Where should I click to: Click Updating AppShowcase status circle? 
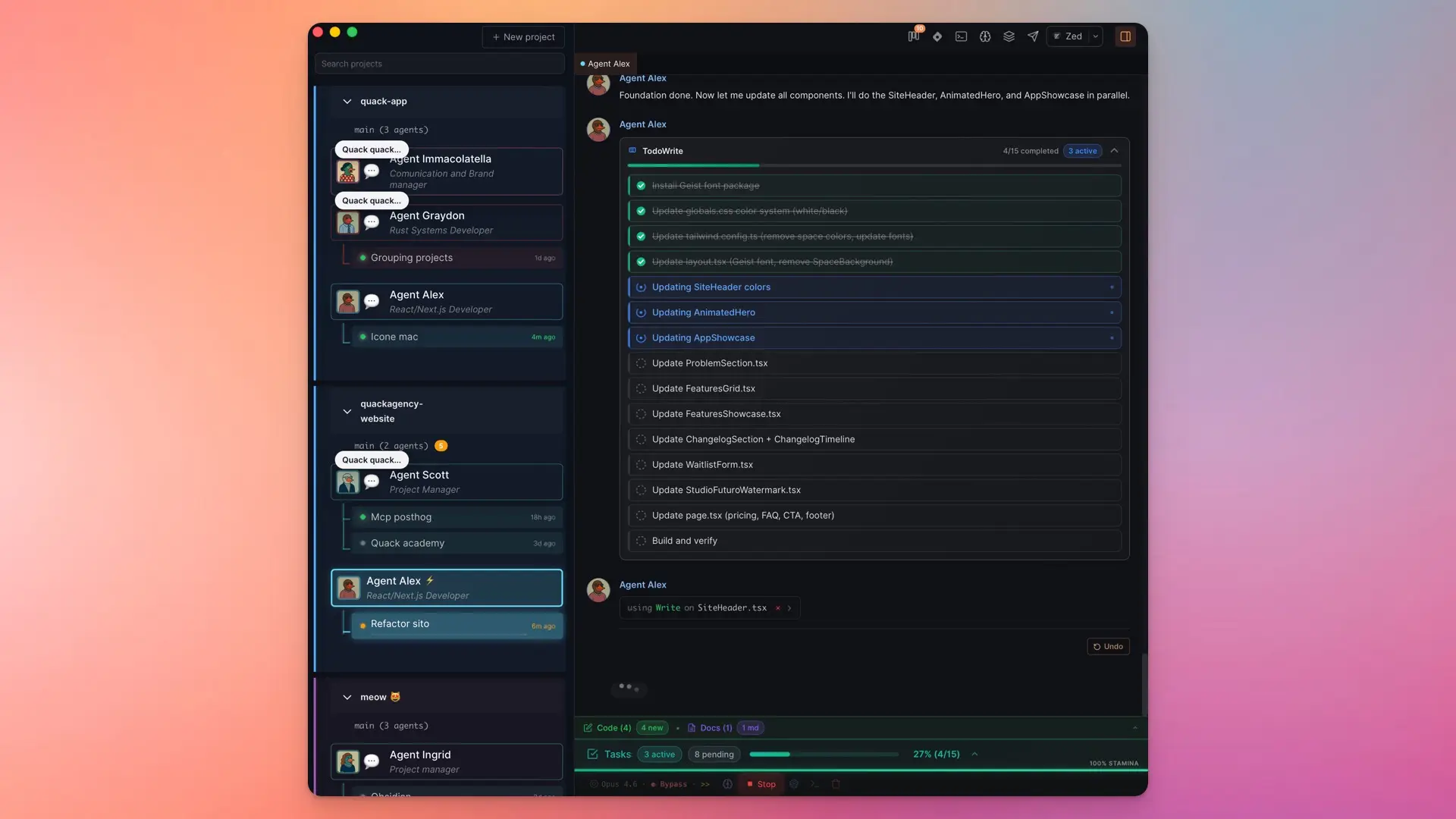(x=641, y=338)
